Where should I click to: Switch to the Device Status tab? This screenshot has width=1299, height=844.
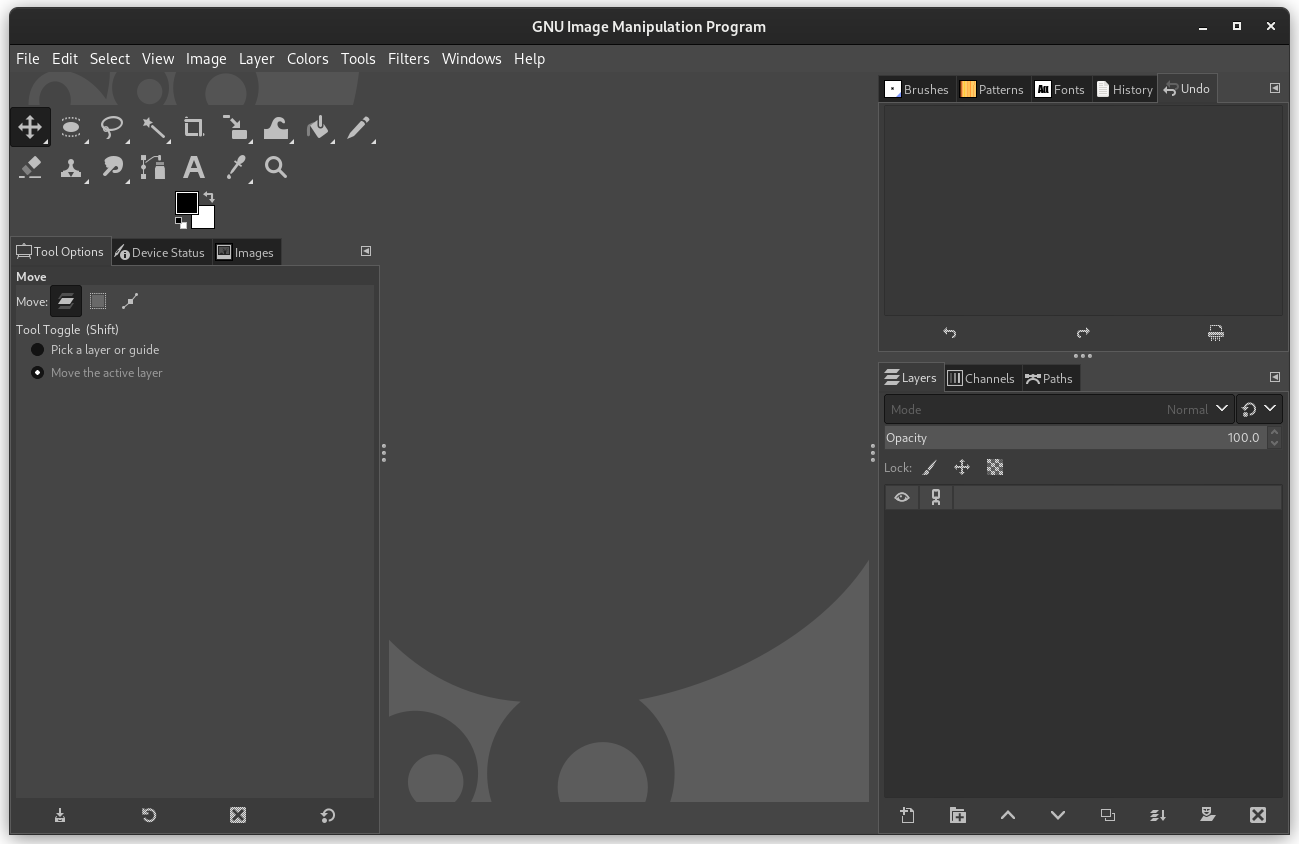(x=159, y=252)
